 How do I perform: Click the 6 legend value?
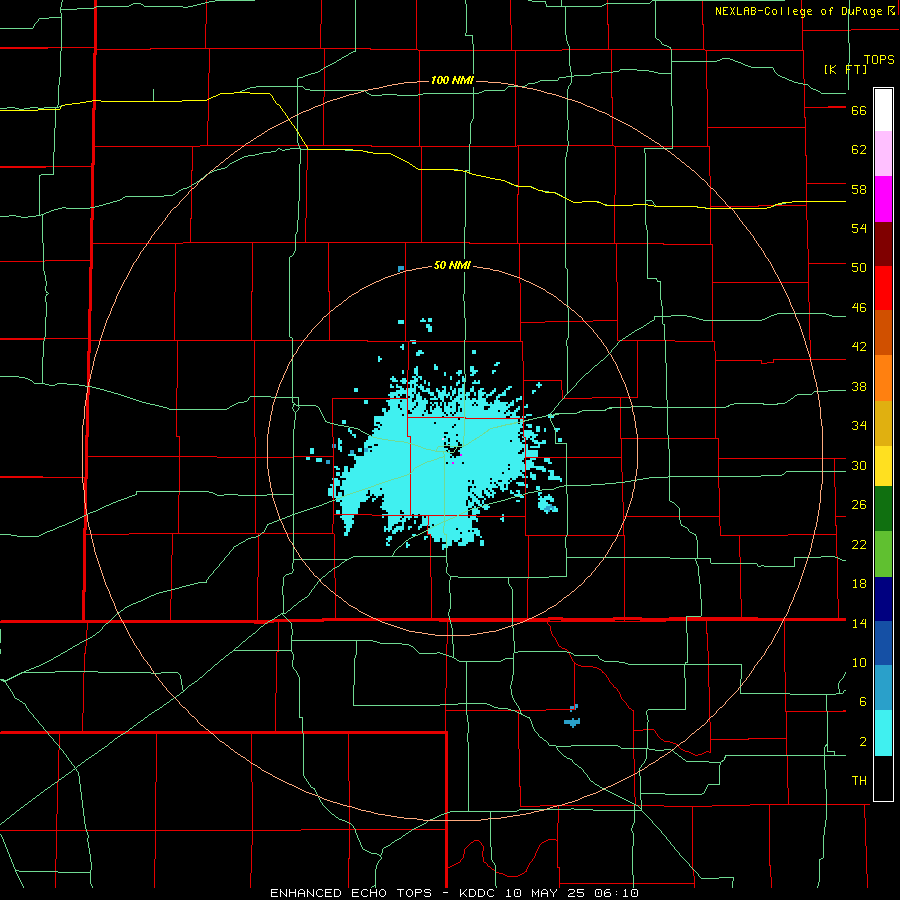click(x=863, y=702)
